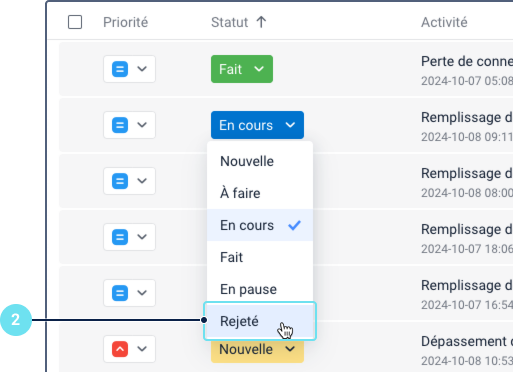The image size is (513, 372).
Task: Open priority chevron in the En cours row
Action: click(x=142, y=125)
